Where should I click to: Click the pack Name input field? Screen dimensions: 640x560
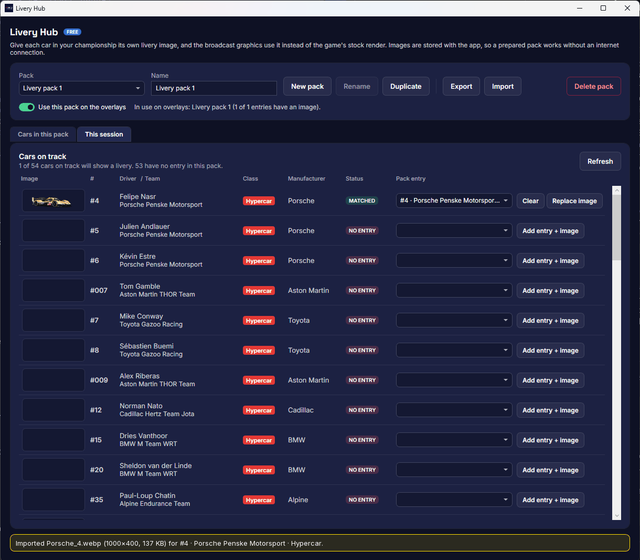(214, 88)
